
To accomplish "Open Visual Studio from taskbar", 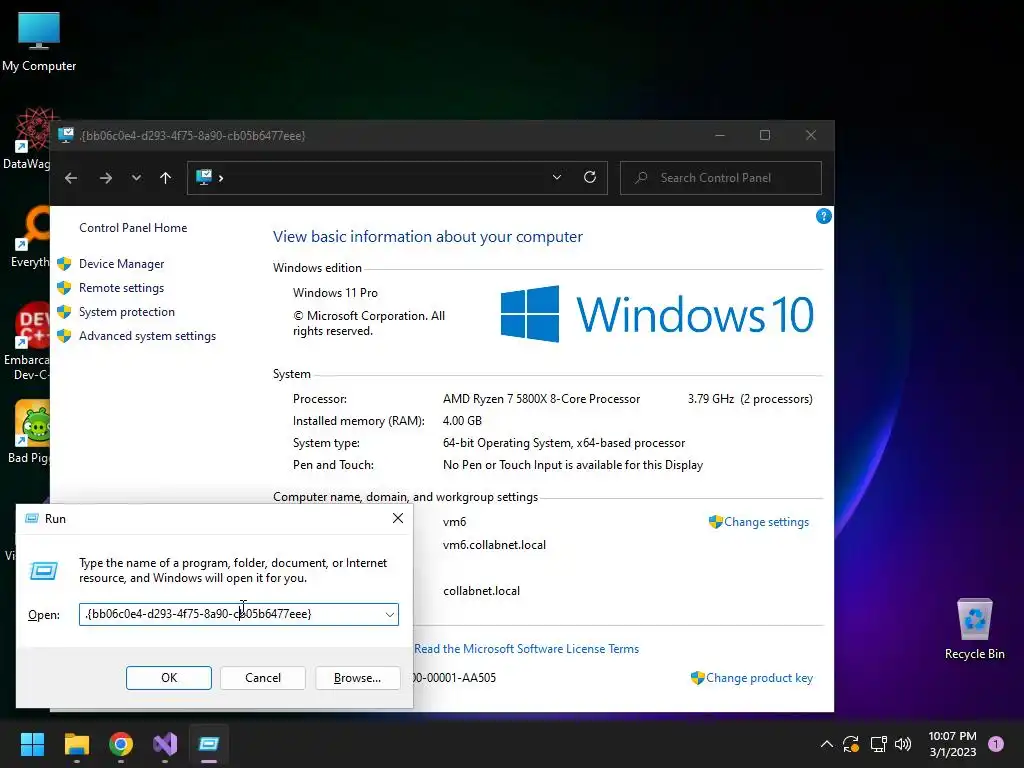I will (165, 744).
